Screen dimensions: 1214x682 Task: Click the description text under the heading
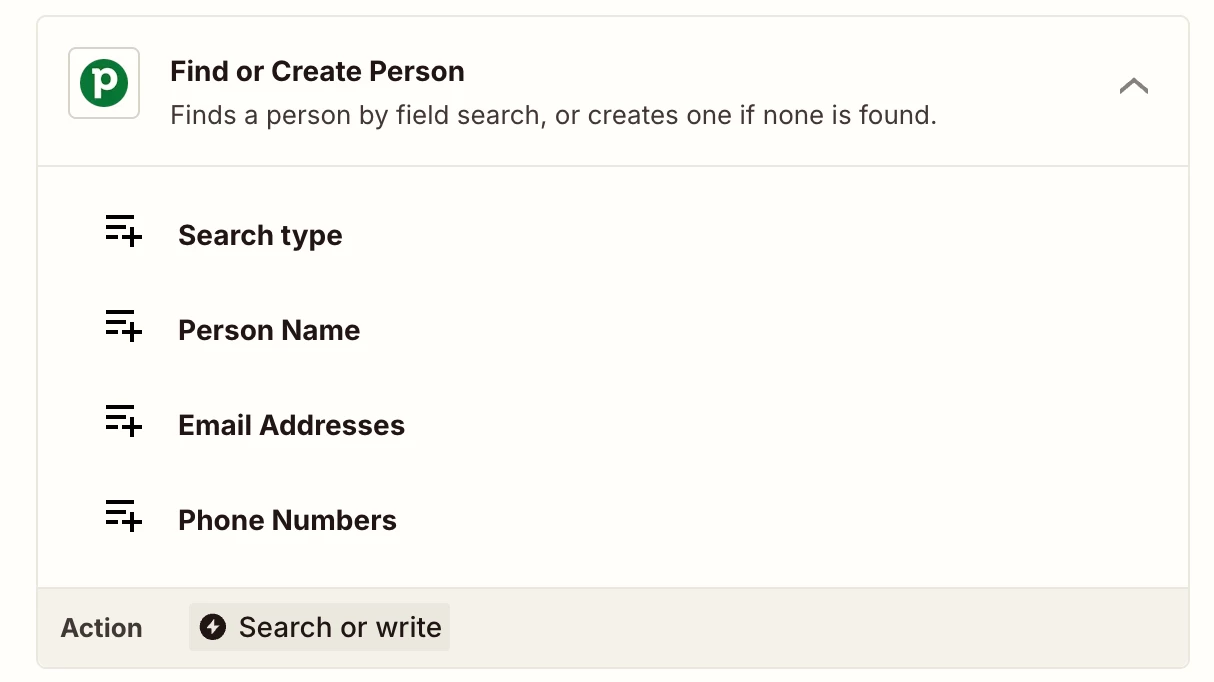(553, 115)
